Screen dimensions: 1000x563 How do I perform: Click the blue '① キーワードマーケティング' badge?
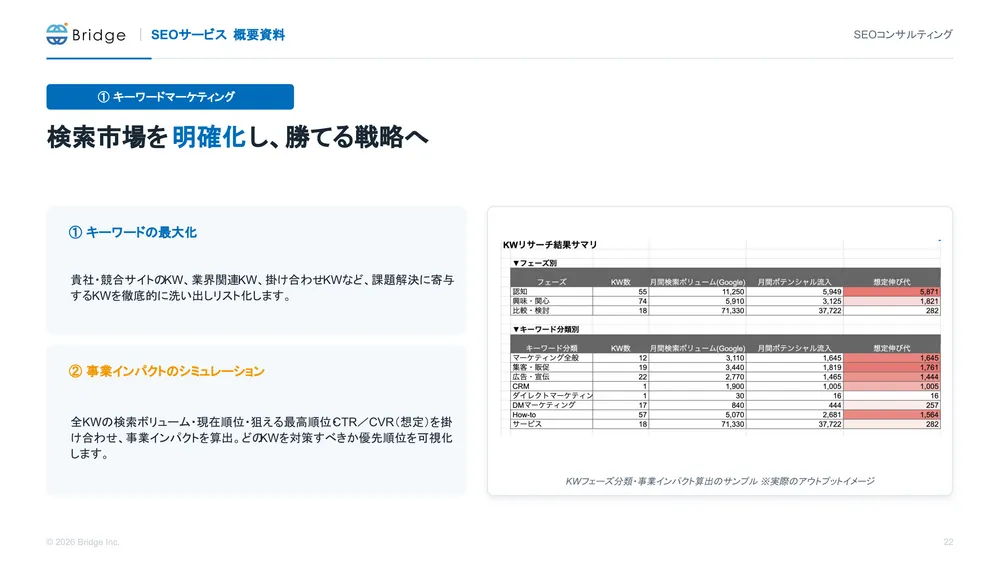coord(170,97)
